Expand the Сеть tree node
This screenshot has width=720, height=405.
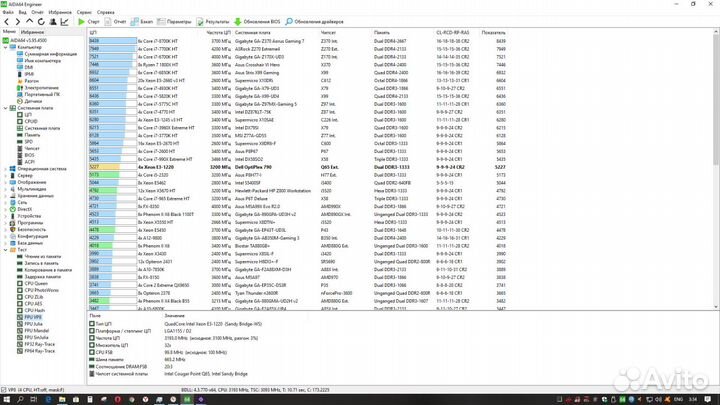pos(6,202)
